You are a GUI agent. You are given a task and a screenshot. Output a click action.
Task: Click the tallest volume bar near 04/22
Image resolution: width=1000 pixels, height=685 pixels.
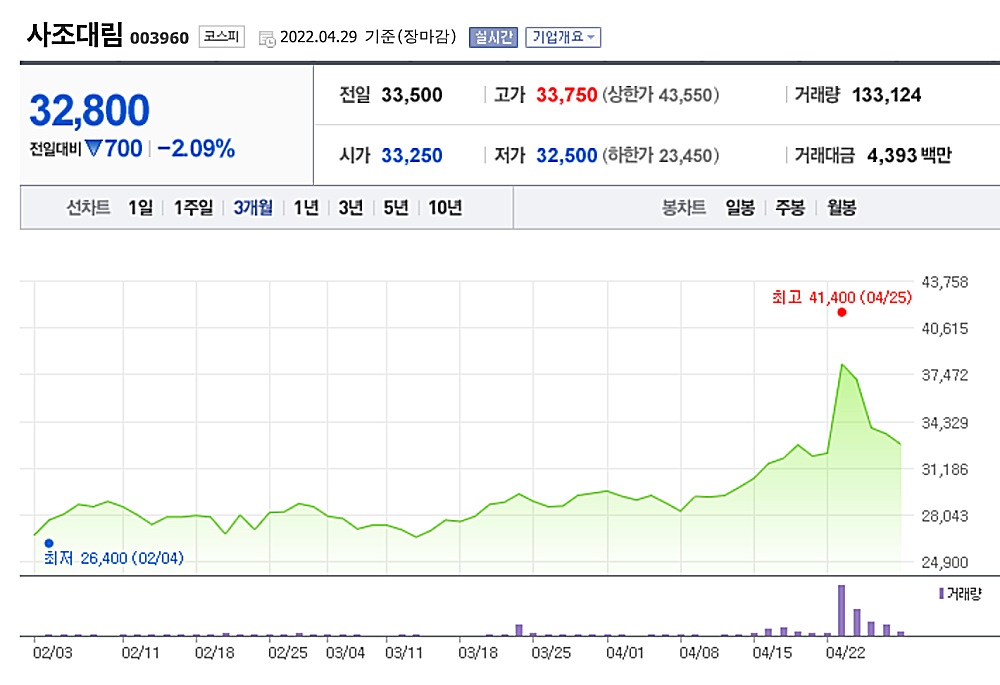(841, 610)
